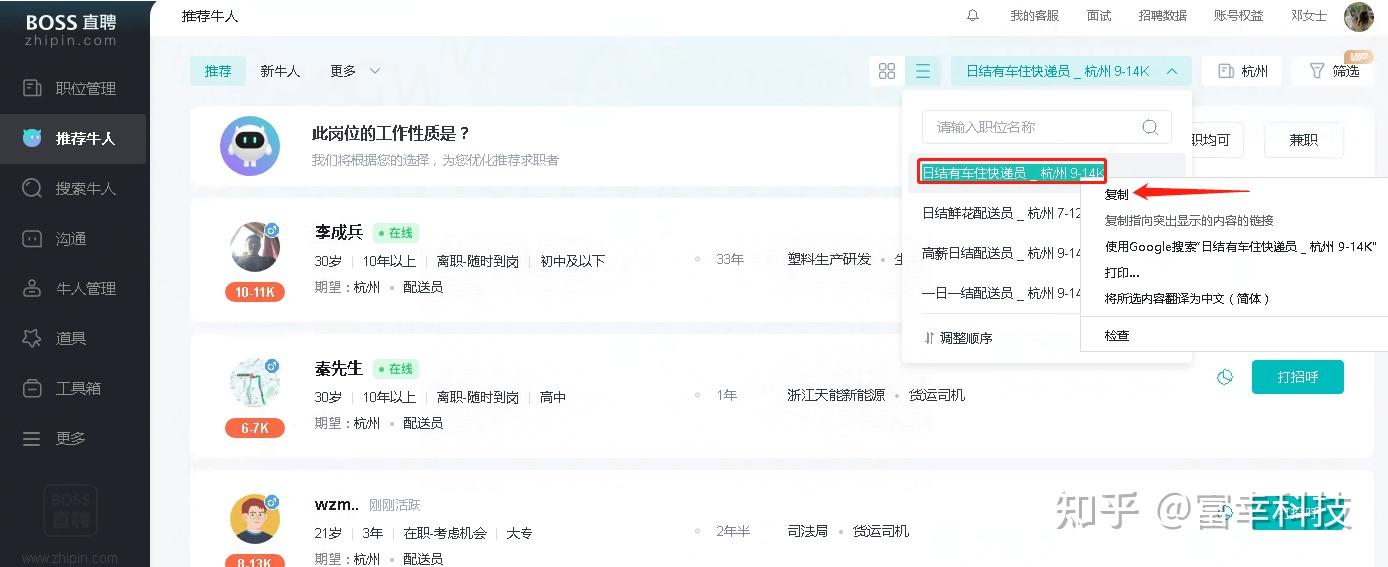Viewport: 1388px width, 567px height.
Task: Select 检查 in context menu
Action: pos(1117,335)
